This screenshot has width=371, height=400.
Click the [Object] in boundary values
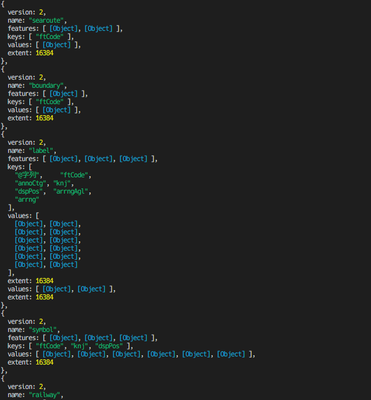(56, 110)
